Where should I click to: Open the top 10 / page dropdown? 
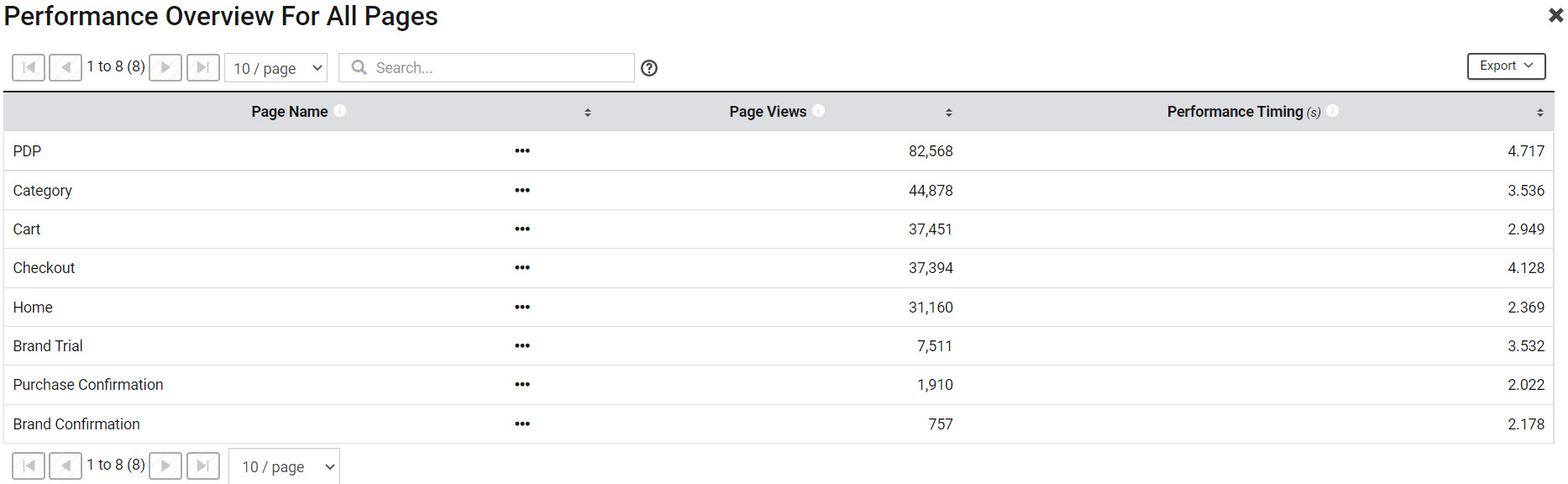[276, 68]
